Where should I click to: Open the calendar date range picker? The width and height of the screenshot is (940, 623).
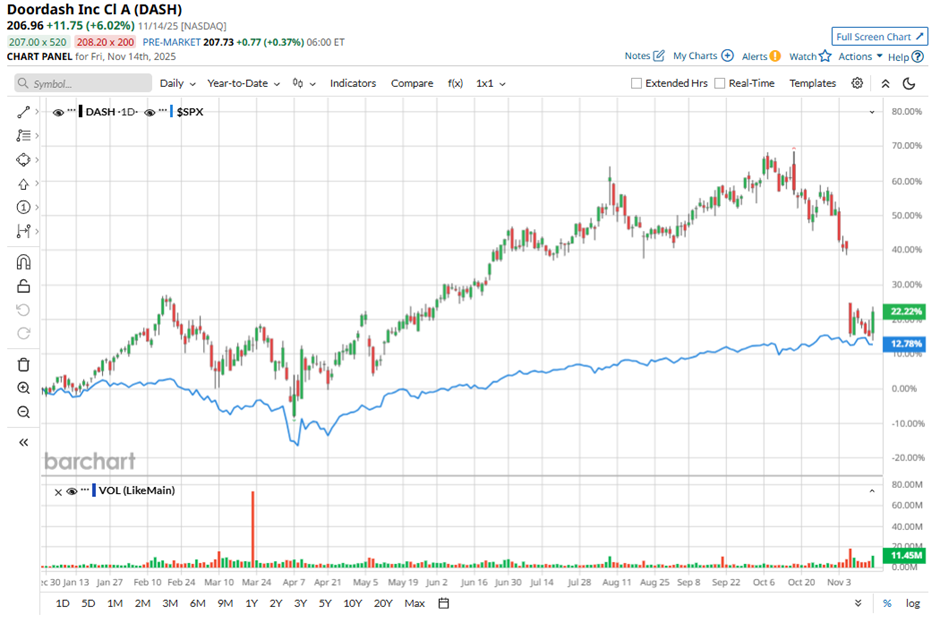[444, 603]
